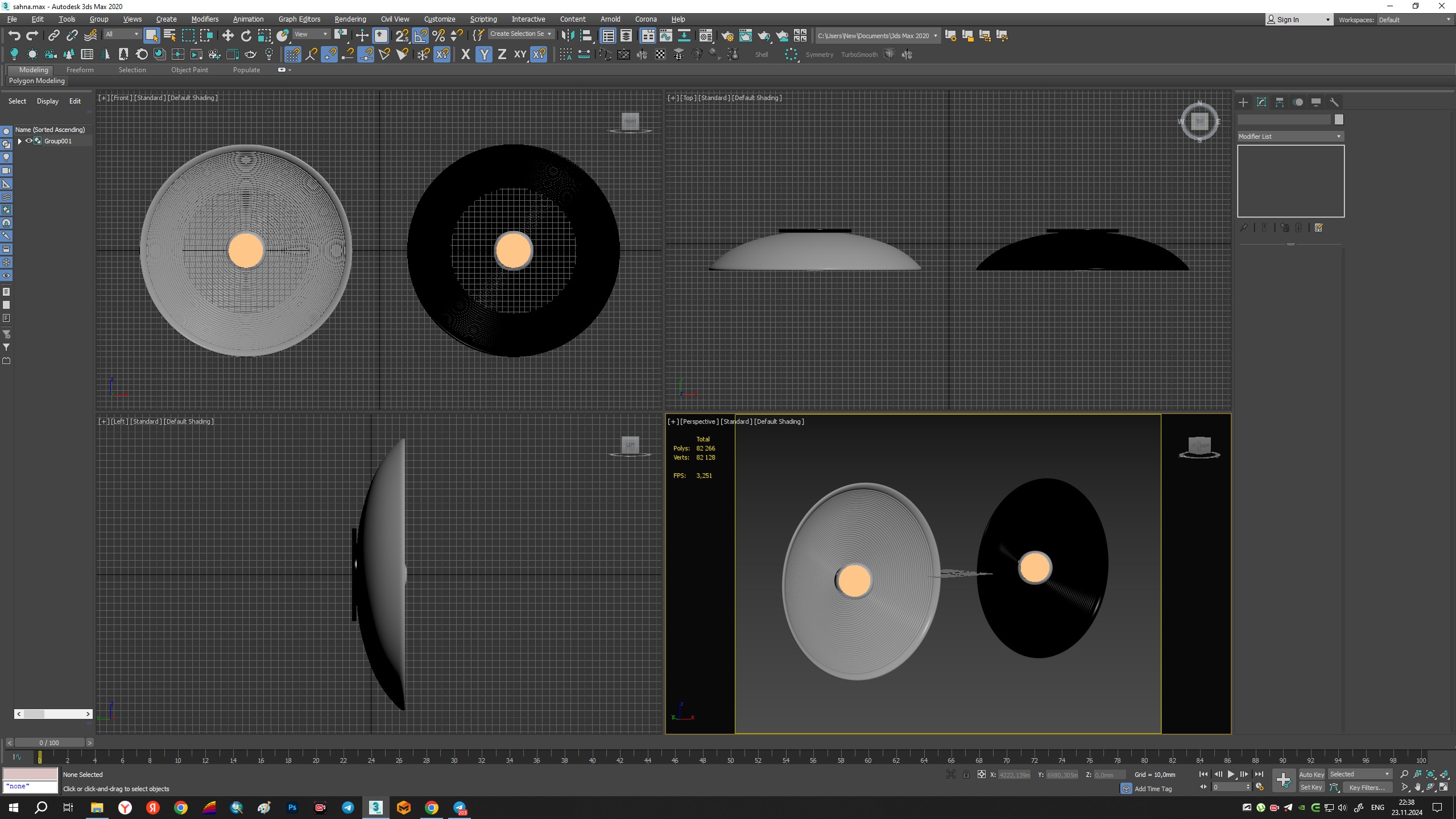Viewport: 1456px width, 819px height.
Task: Constrain to the X axis
Action: (465, 55)
